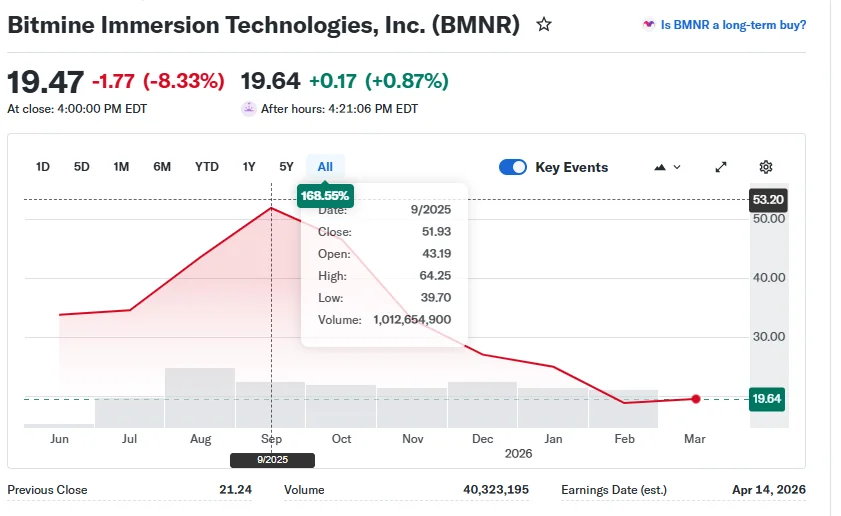Image resolution: width=841 pixels, height=516 pixels.
Task: Star BMNR to add to watchlist
Action: pos(544,24)
